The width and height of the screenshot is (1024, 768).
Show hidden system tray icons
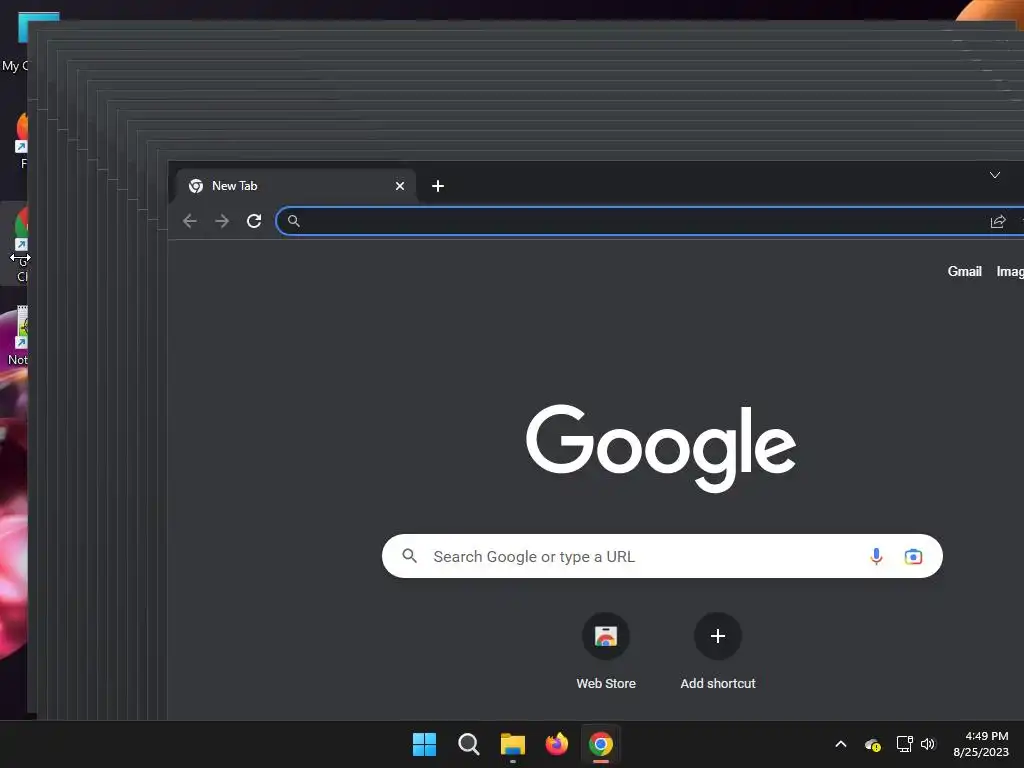pos(841,744)
